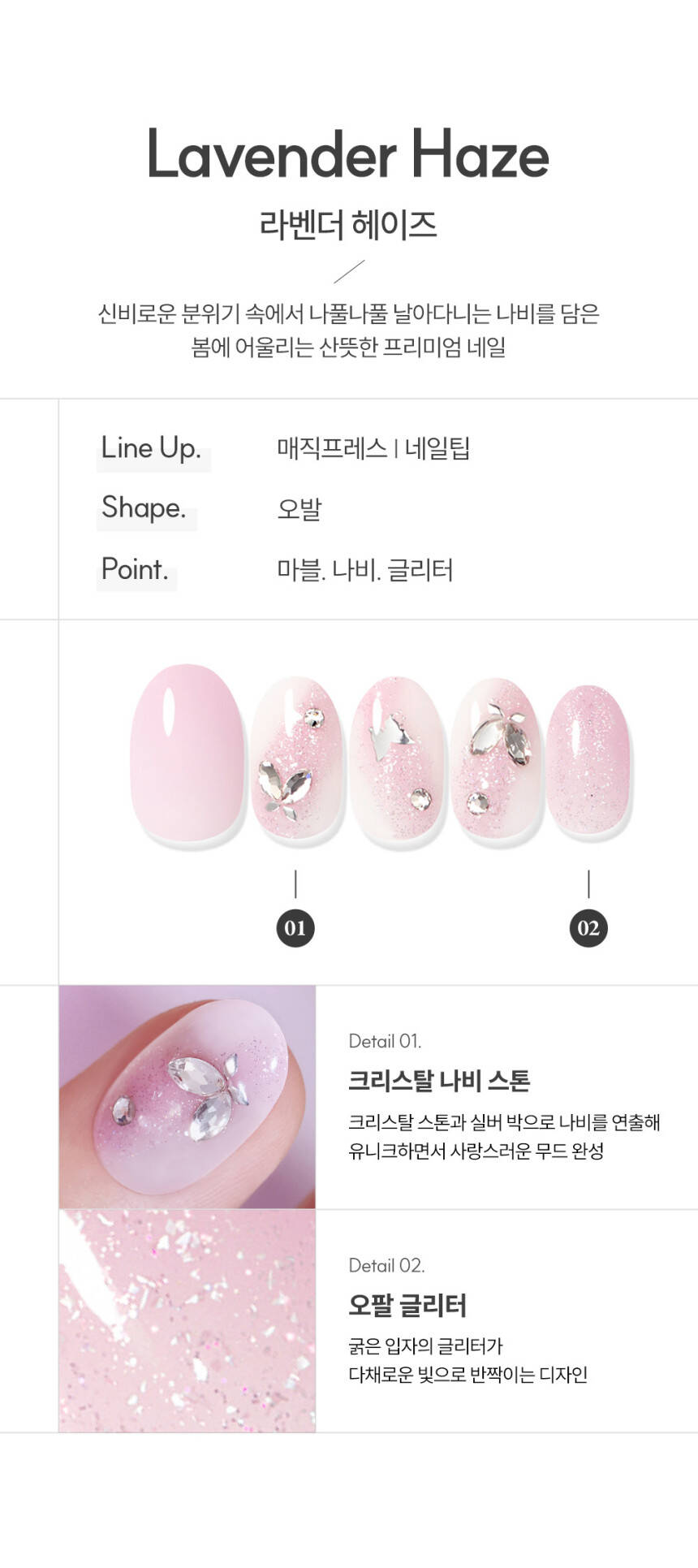Open the crystal butterfly stone closeup photo
The height and width of the screenshot is (1568, 698).
point(187,1097)
